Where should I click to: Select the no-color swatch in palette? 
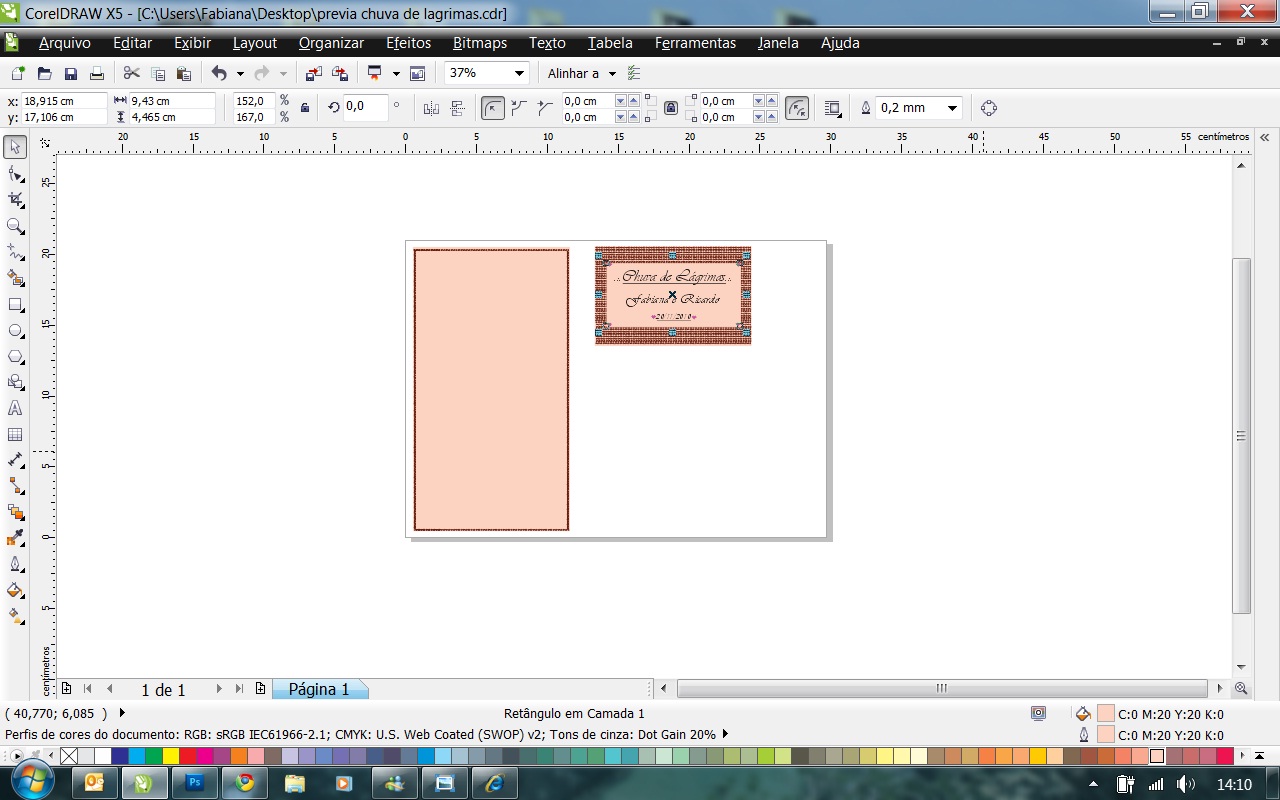tap(69, 756)
